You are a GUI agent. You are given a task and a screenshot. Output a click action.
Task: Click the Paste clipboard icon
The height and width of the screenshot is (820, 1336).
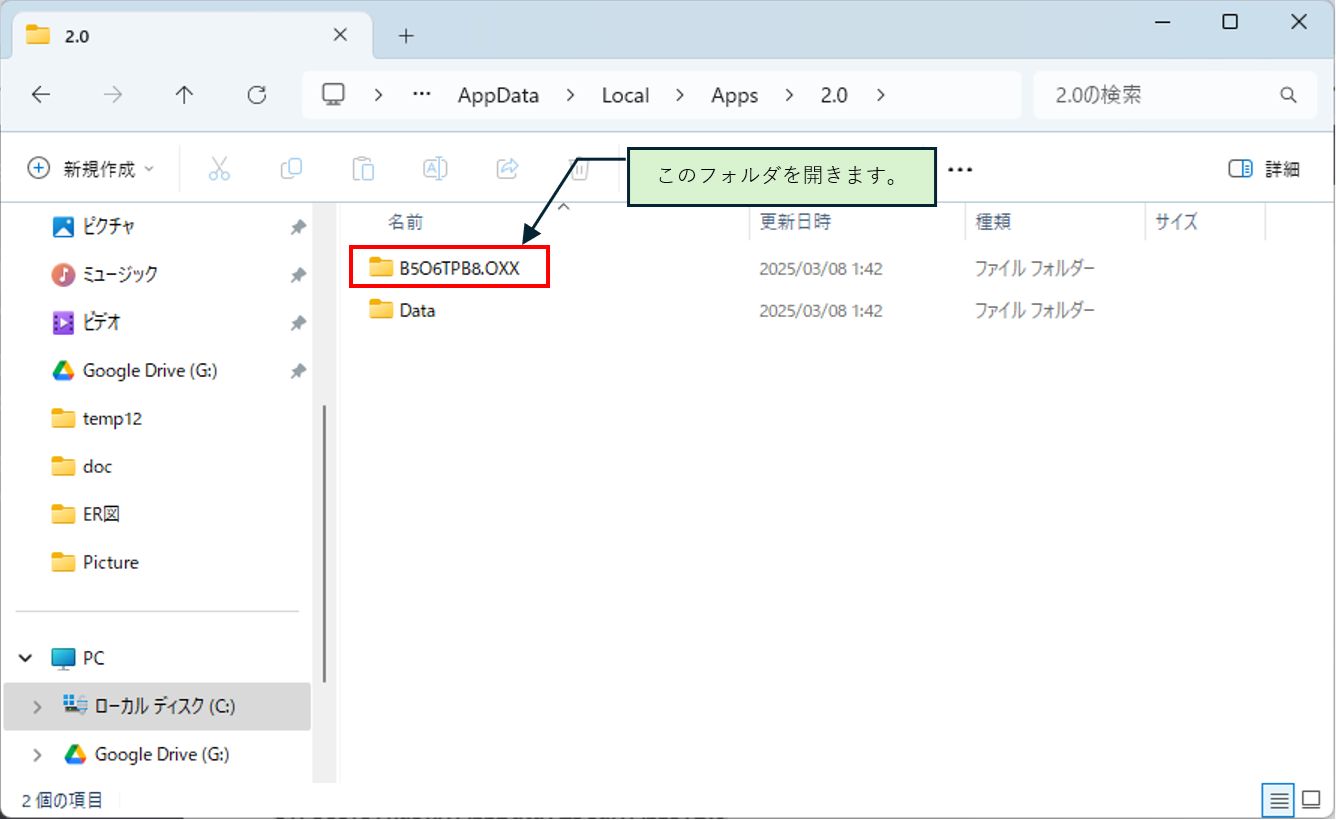(363, 169)
